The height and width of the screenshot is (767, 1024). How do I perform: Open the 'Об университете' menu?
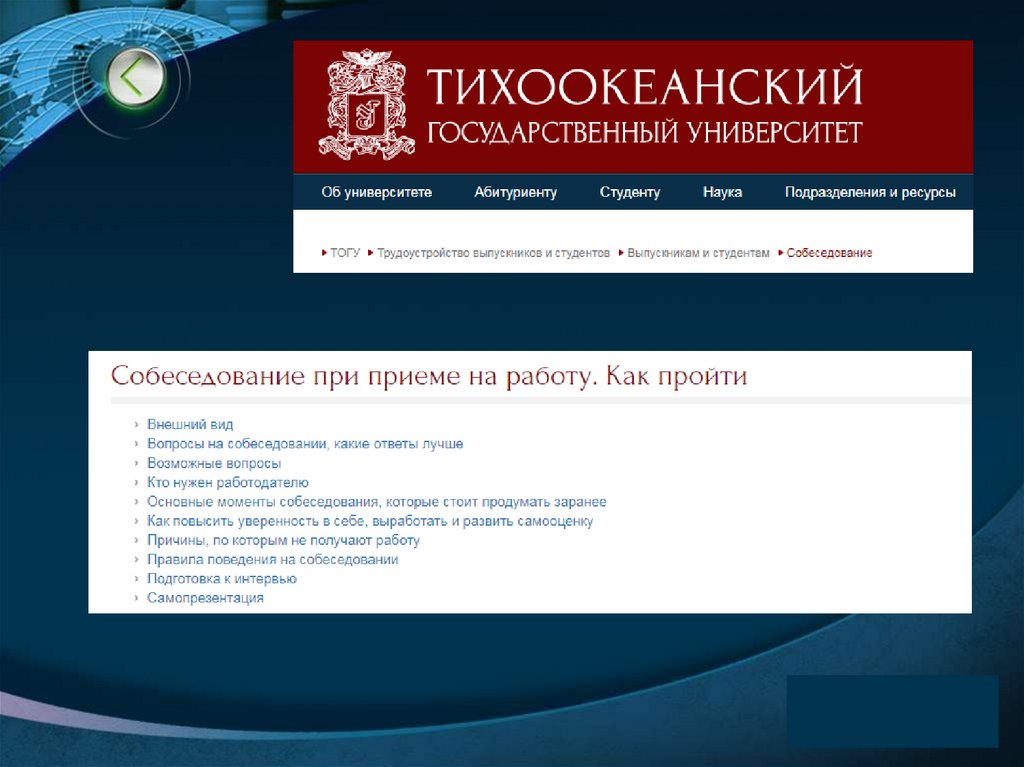tap(376, 192)
